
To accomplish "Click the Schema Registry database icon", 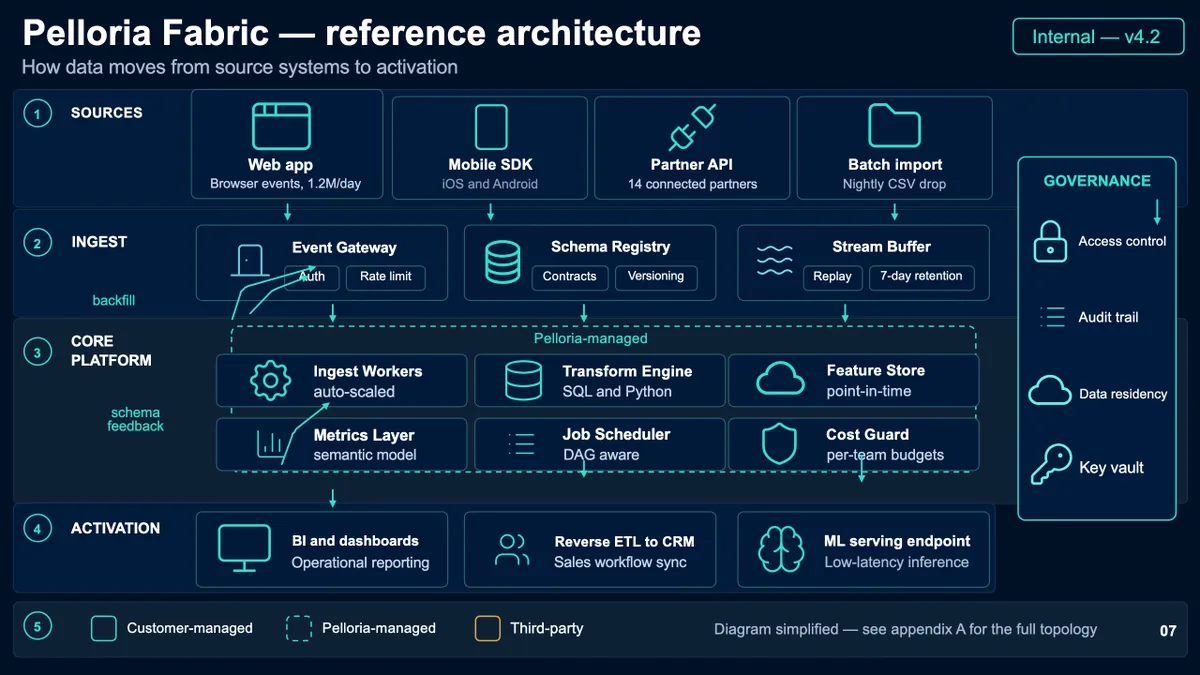I will 502,261.
